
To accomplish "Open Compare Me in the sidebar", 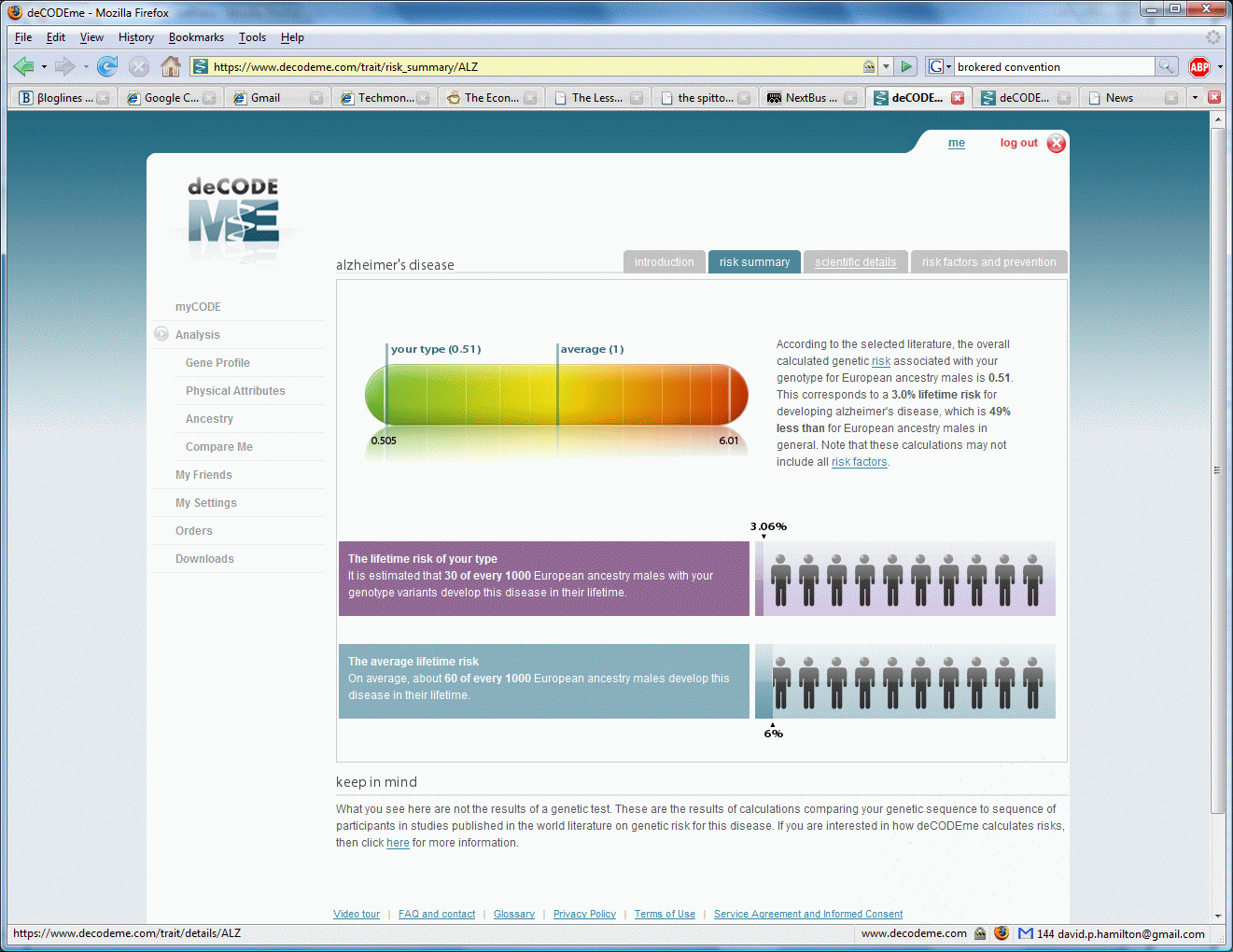I will (219, 447).
